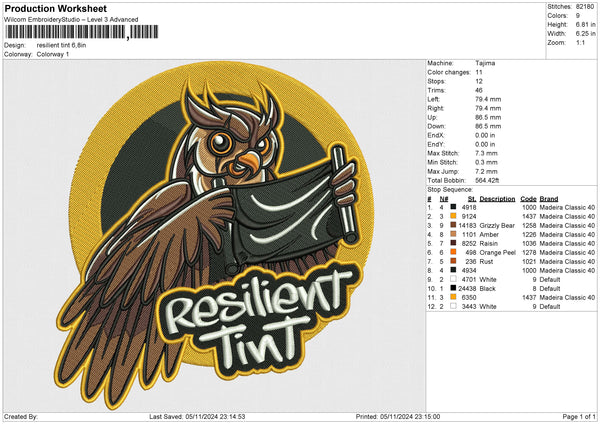Click the 'Stop Sequence:' heading

(x=450, y=190)
